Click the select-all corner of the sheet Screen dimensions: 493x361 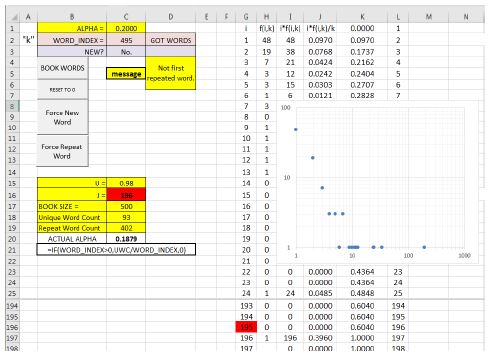(x=13, y=16)
